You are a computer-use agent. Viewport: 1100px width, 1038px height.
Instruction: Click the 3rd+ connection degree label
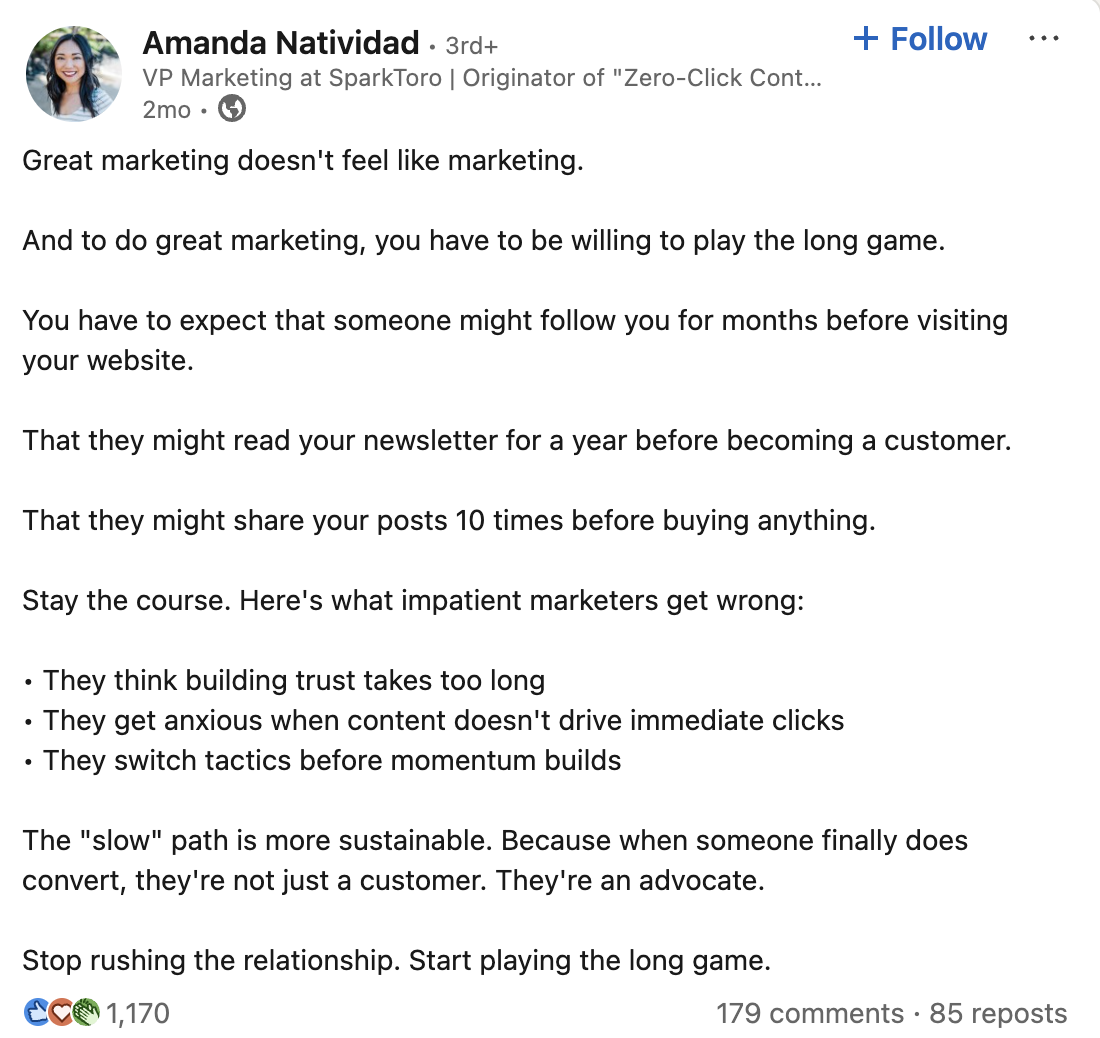click(471, 46)
